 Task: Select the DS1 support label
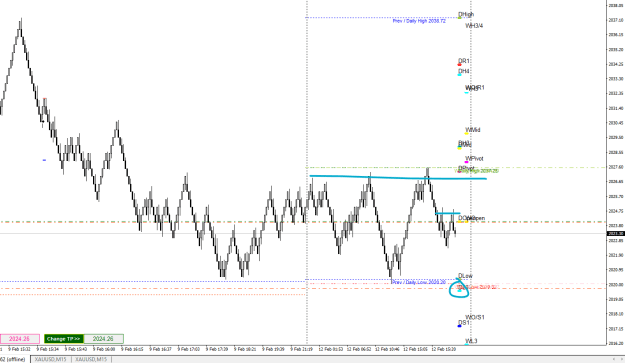click(x=464, y=323)
